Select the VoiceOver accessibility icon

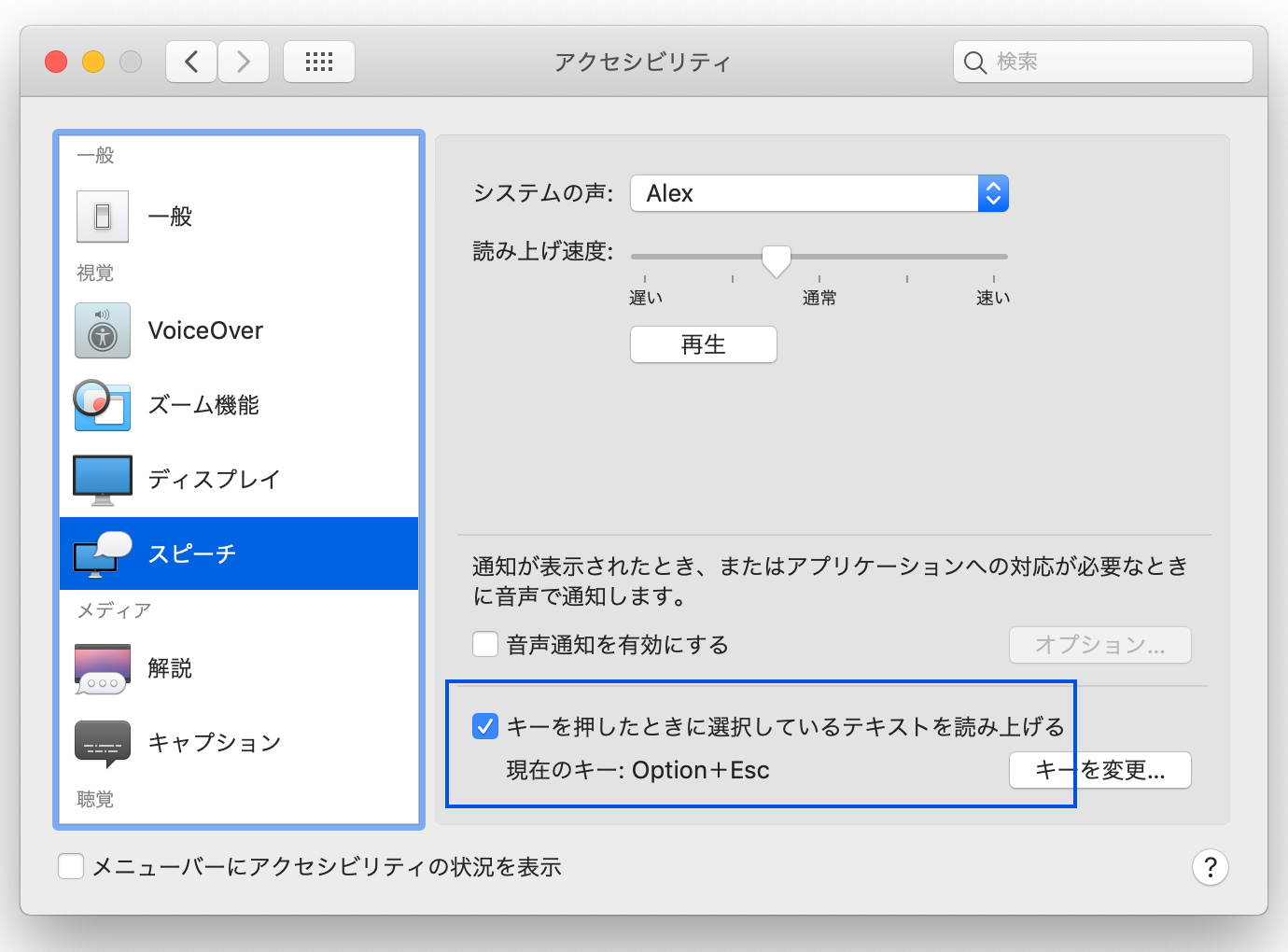[x=103, y=330]
